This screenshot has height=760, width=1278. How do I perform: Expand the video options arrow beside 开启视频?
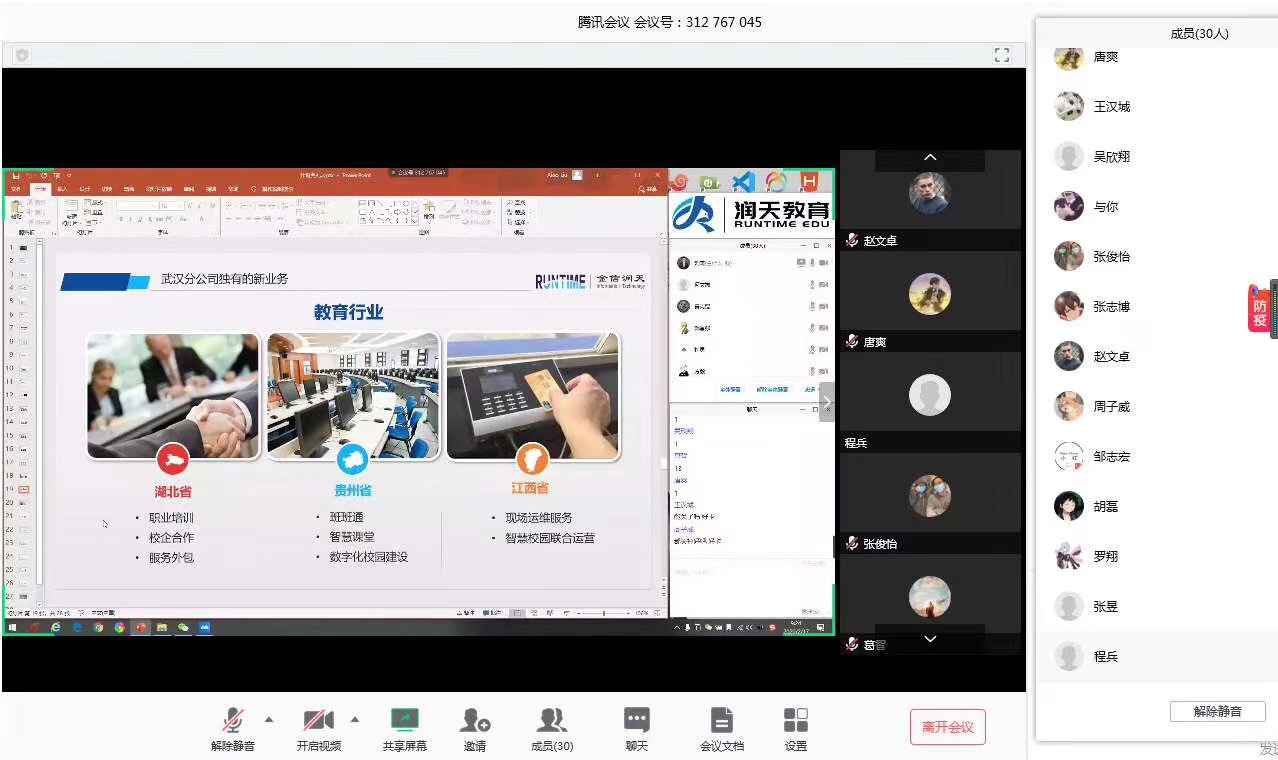(x=354, y=719)
